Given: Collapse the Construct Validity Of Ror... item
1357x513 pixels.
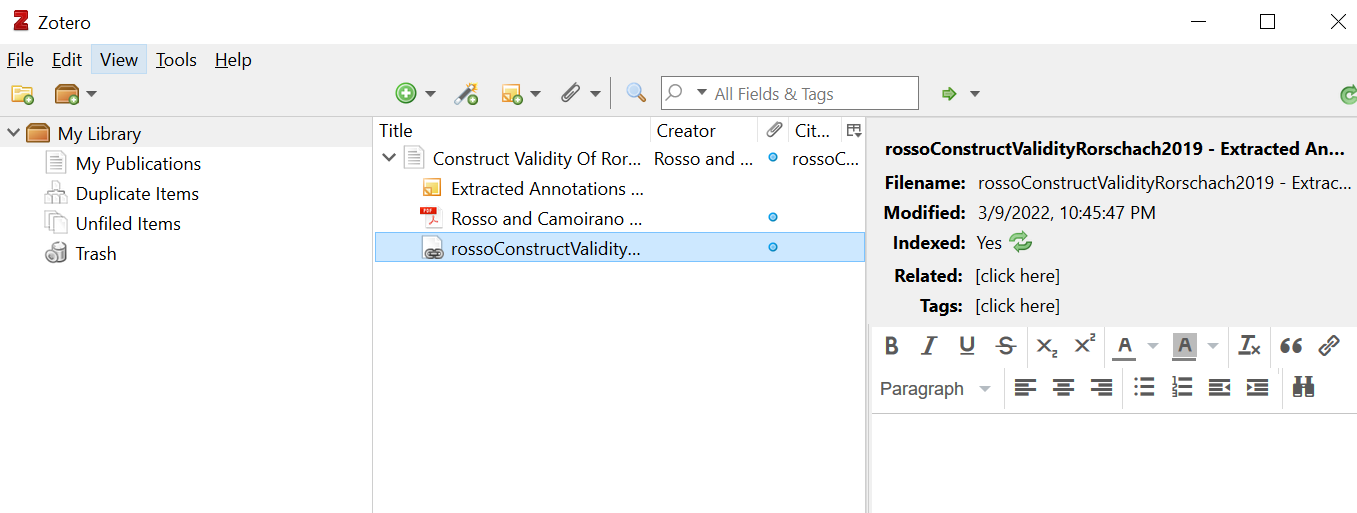Looking at the screenshot, I should click(389, 158).
